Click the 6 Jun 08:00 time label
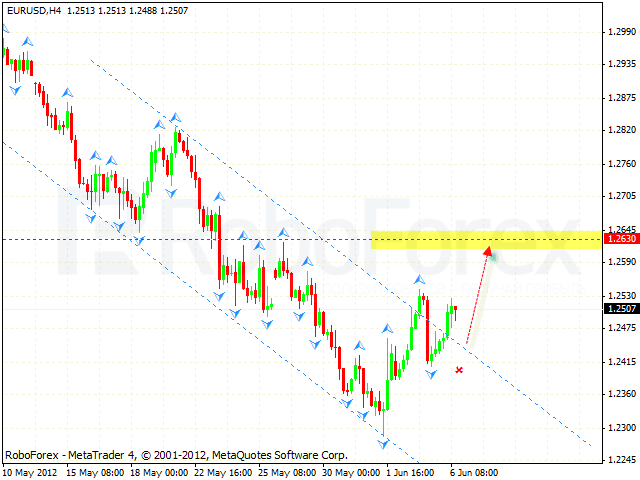 (x=474, y=472)
